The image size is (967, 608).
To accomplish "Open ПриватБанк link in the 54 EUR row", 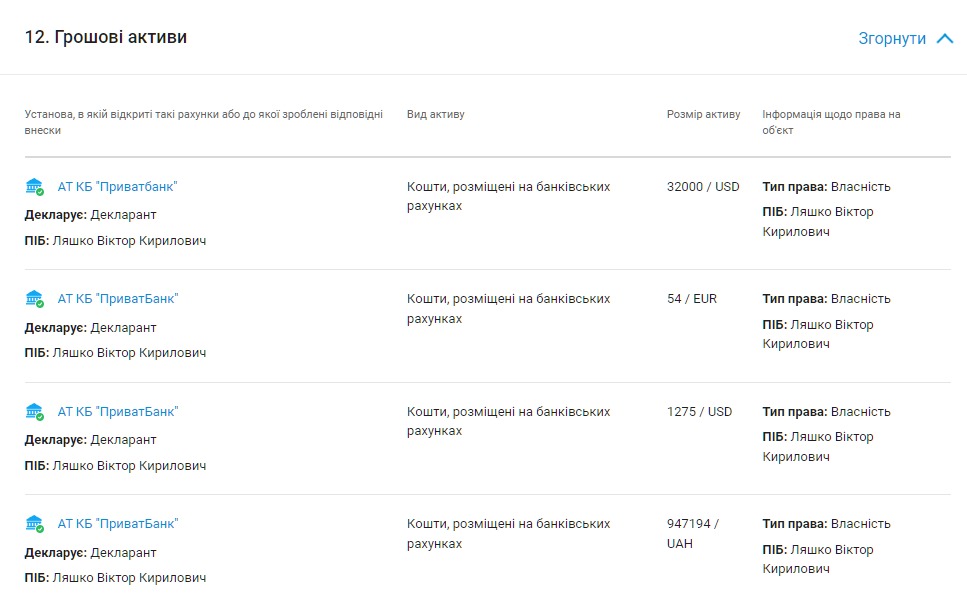I will coord(117,299).
